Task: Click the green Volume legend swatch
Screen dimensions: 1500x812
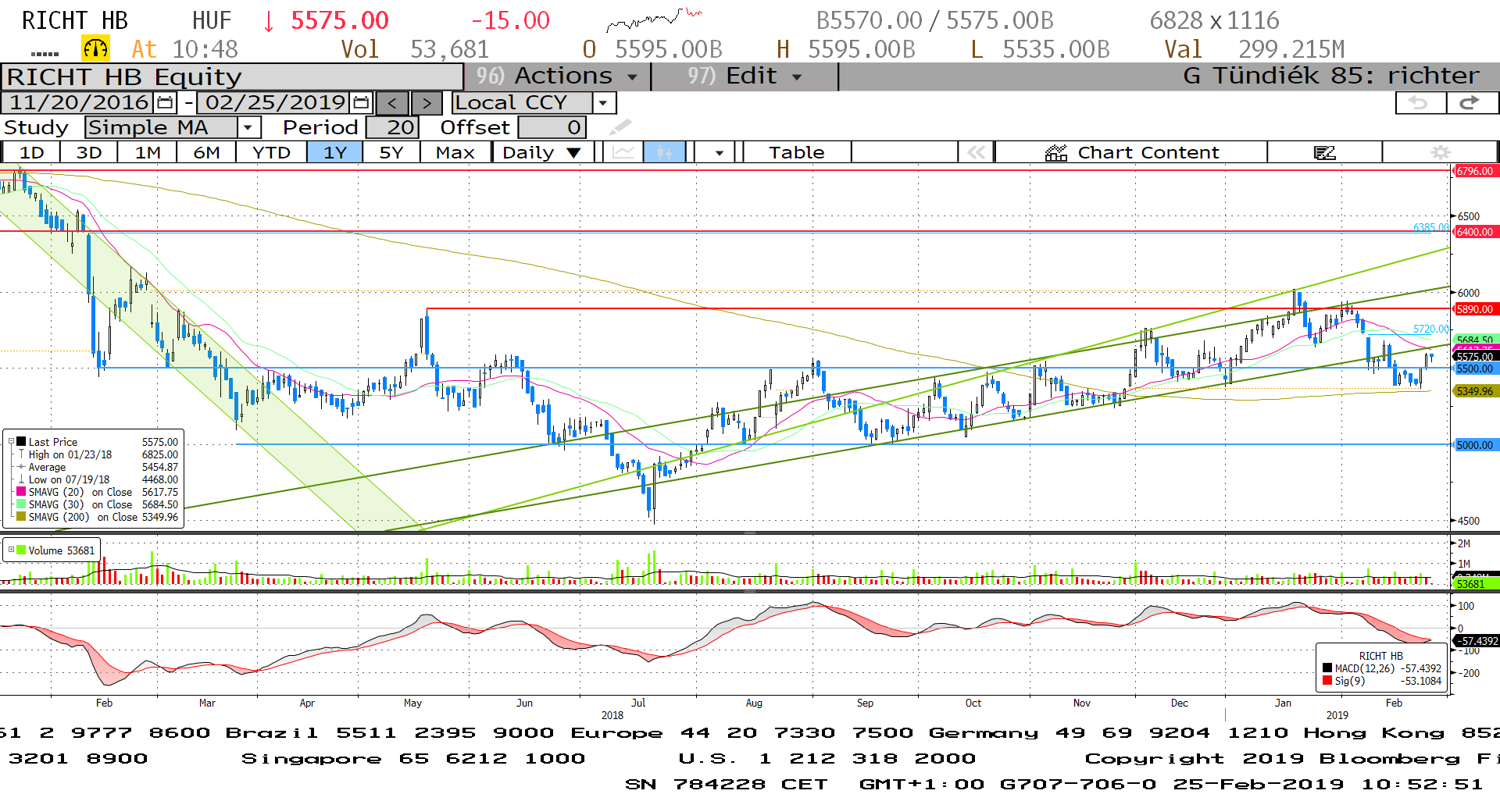Action: coord(21,550)
